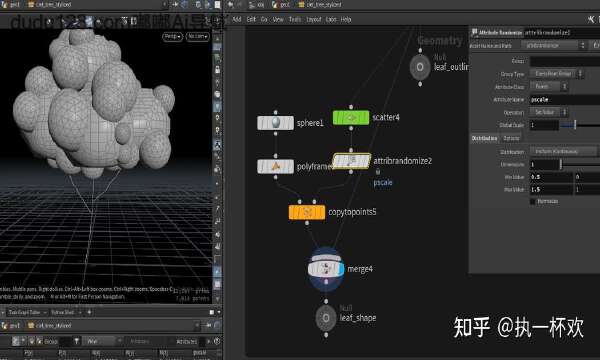Viewport: 600px width, 360px height.
Task: Open the No cam camera dropdown
Action: (197, 36)
